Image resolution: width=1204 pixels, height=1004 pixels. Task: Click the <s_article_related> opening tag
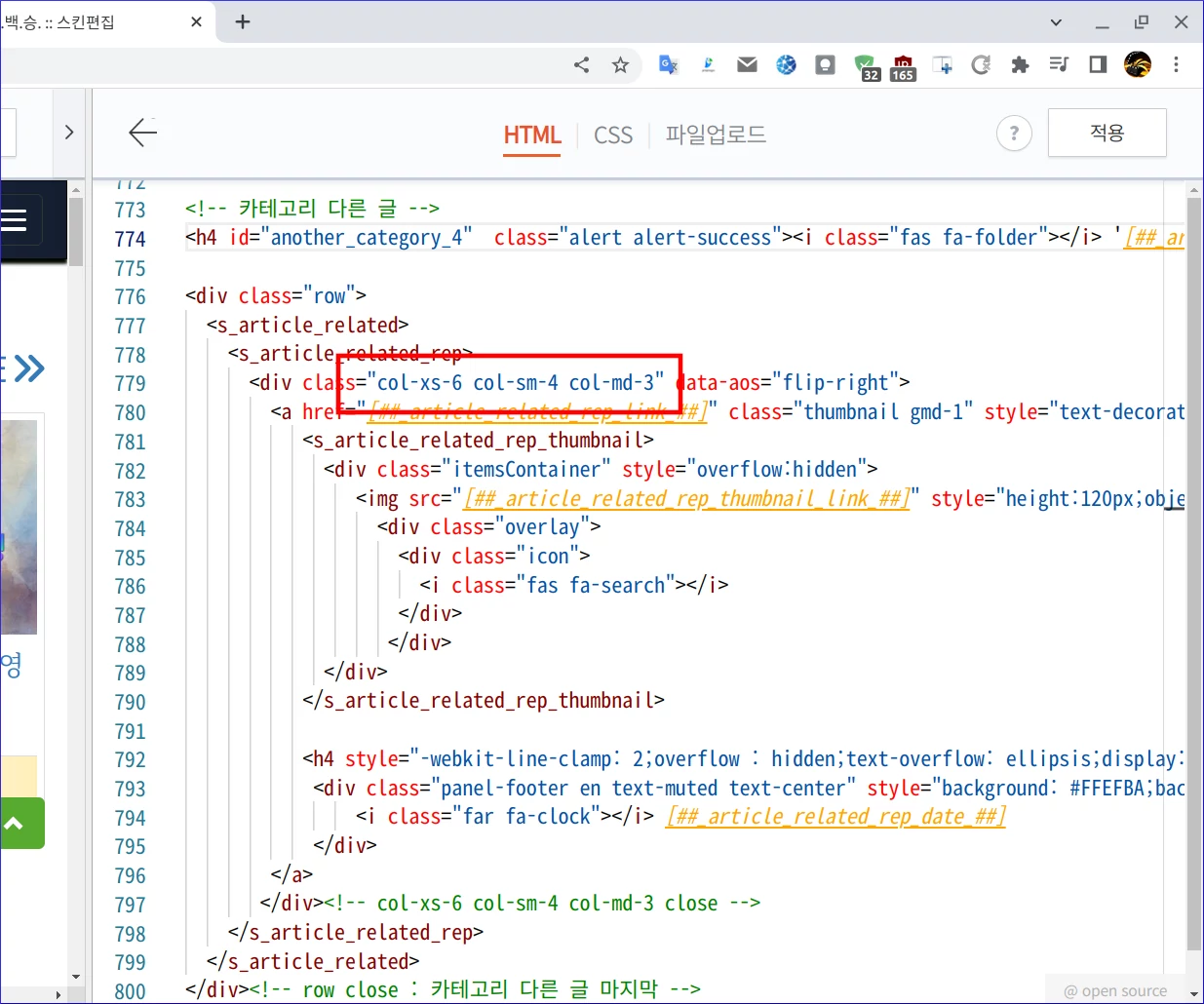tap(307, 325)
